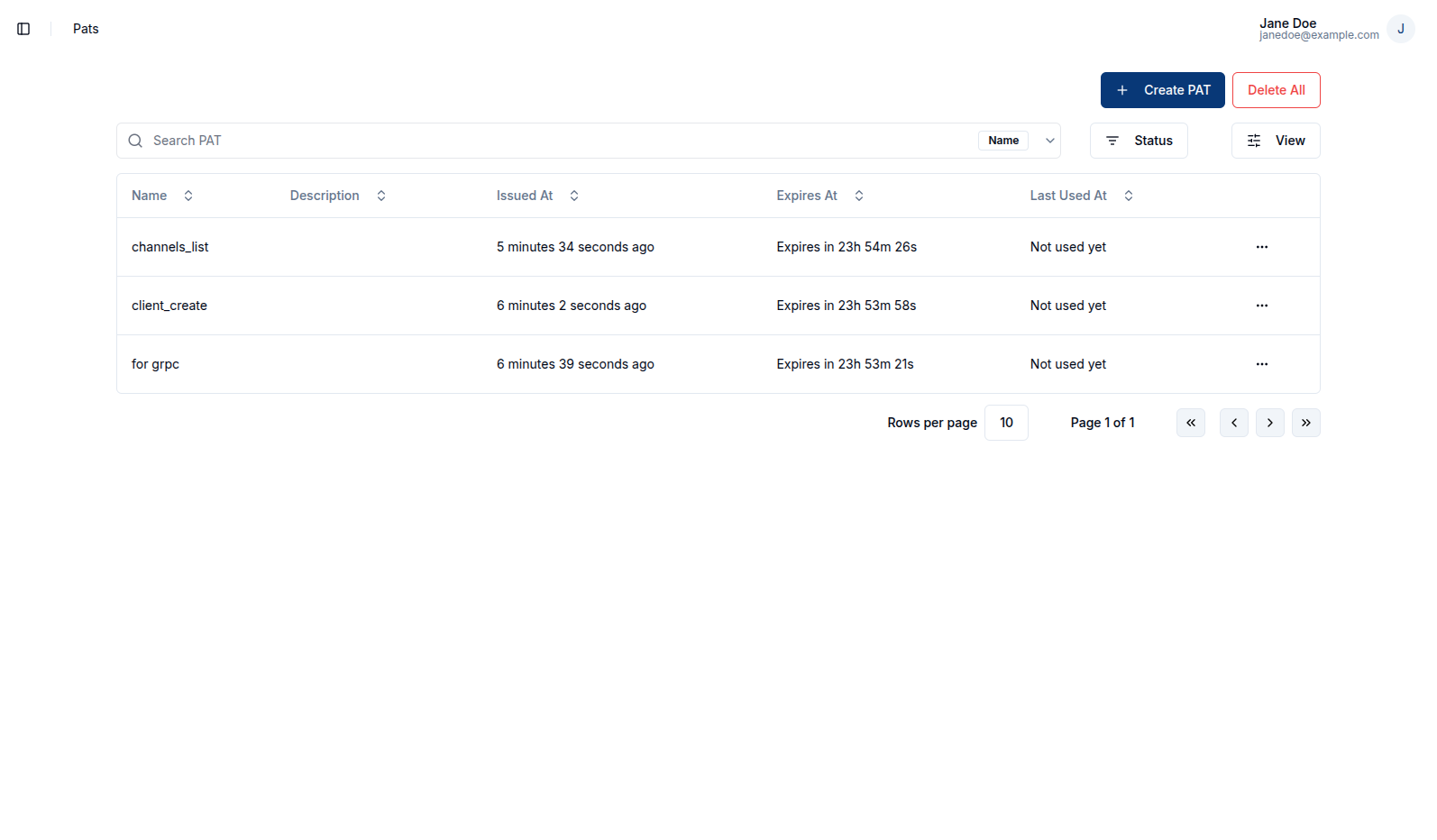Click the Jane Doe avatar icon
Screen dimensions: 1437x840
pyautogui.click(x=1400, y=29)
